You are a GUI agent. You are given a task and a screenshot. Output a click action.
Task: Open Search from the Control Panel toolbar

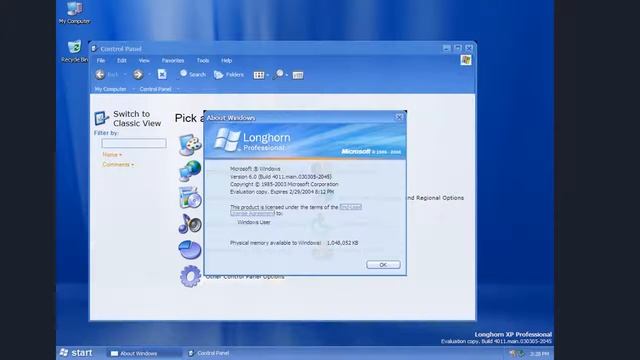[192, 74]
